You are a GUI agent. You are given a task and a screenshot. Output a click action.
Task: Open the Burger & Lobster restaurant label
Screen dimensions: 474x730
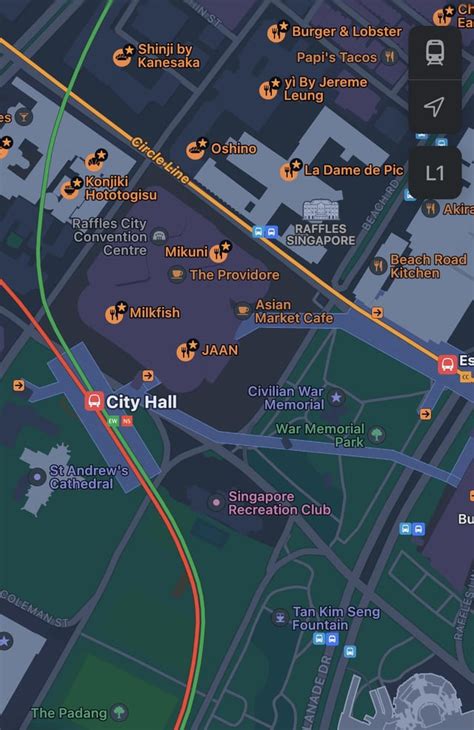pyautogui.click(x=346, y=32)
